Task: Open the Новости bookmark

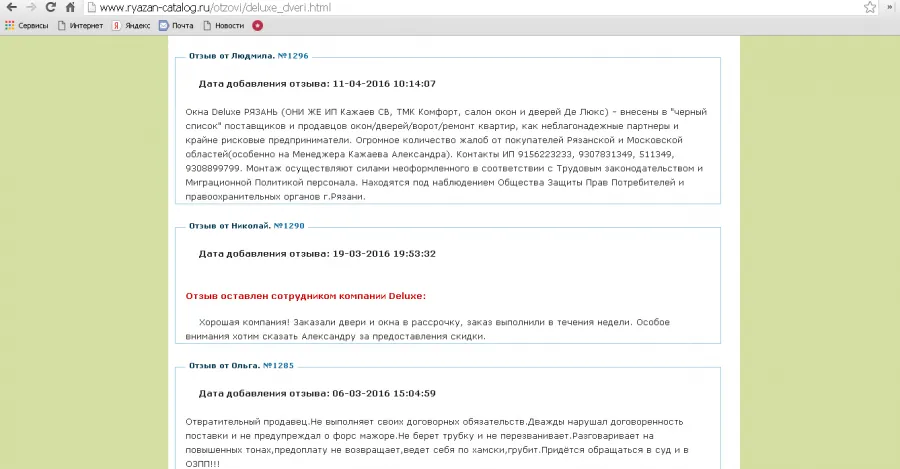Action: (224, 26)
